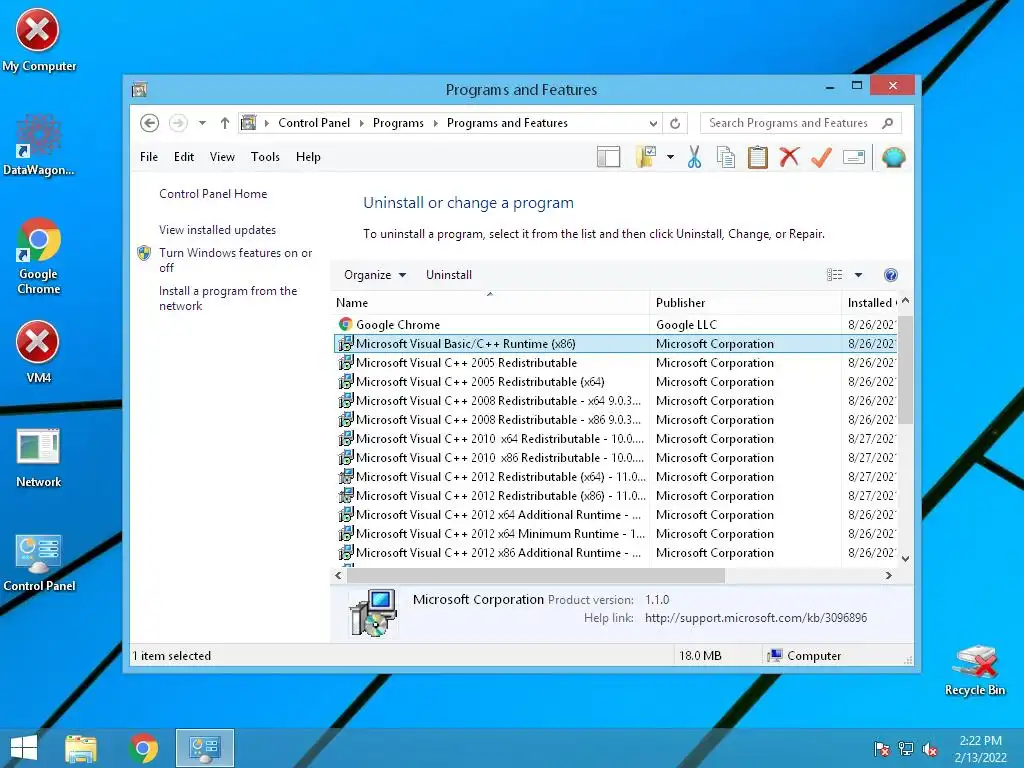Click the scroll down arrow of program list
Screen dimensions: 1024x768
pos(905,559)
